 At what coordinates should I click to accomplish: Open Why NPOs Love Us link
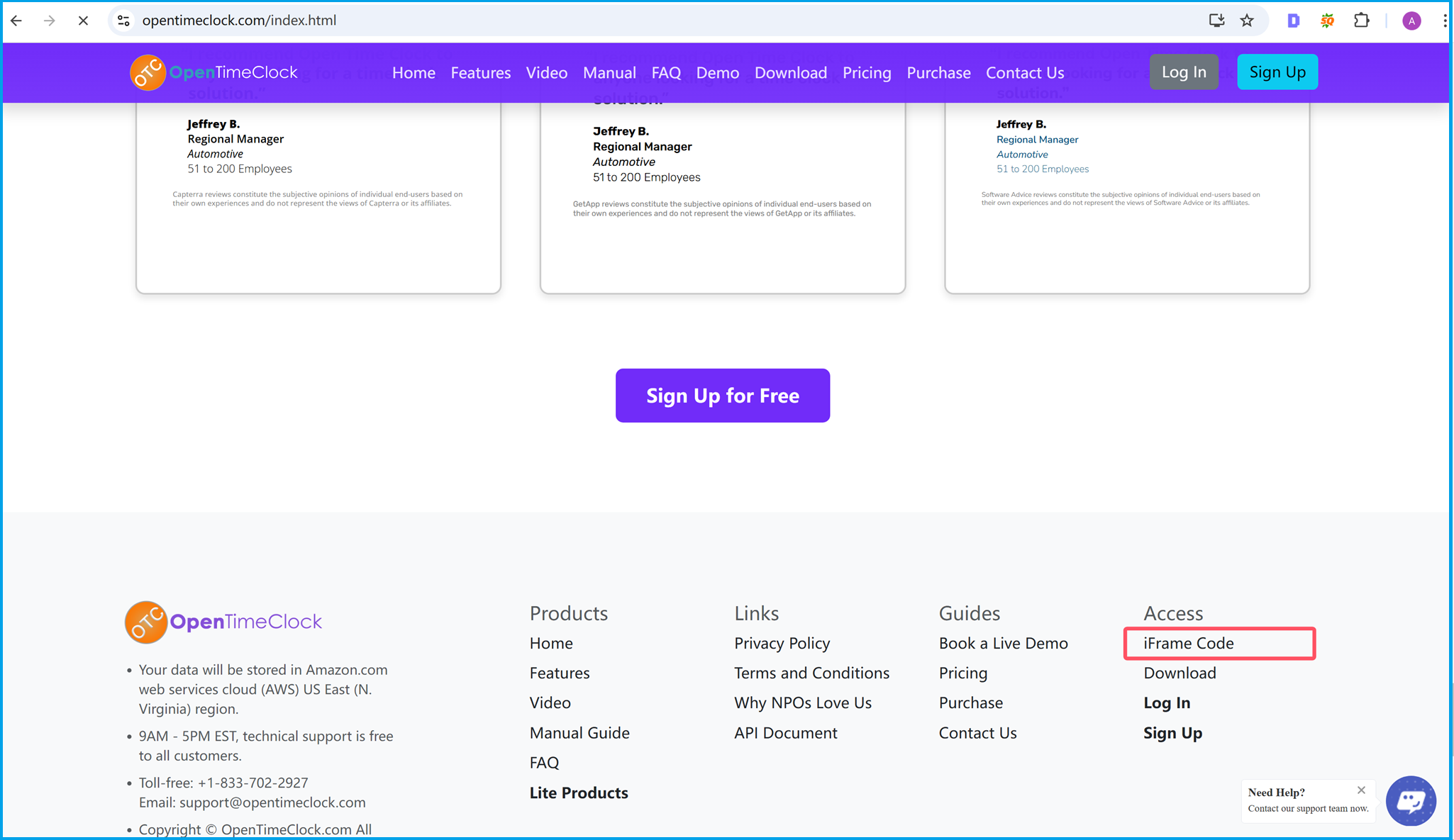point(803,702)
